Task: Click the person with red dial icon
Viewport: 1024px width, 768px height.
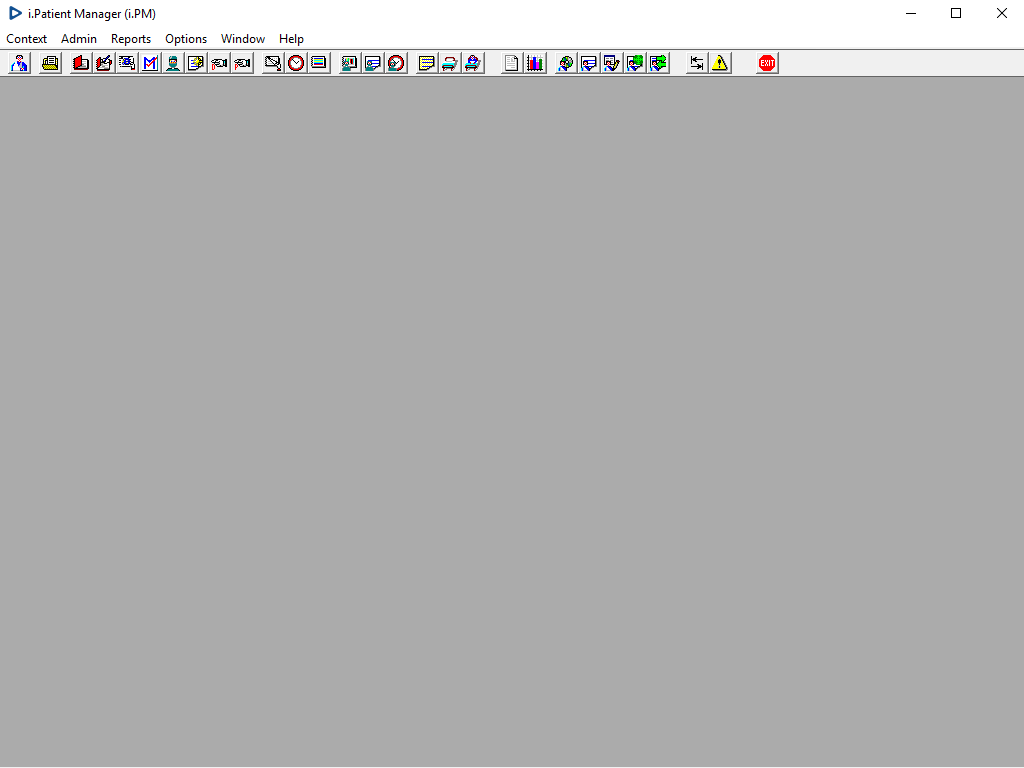Action: pos(396,63)
